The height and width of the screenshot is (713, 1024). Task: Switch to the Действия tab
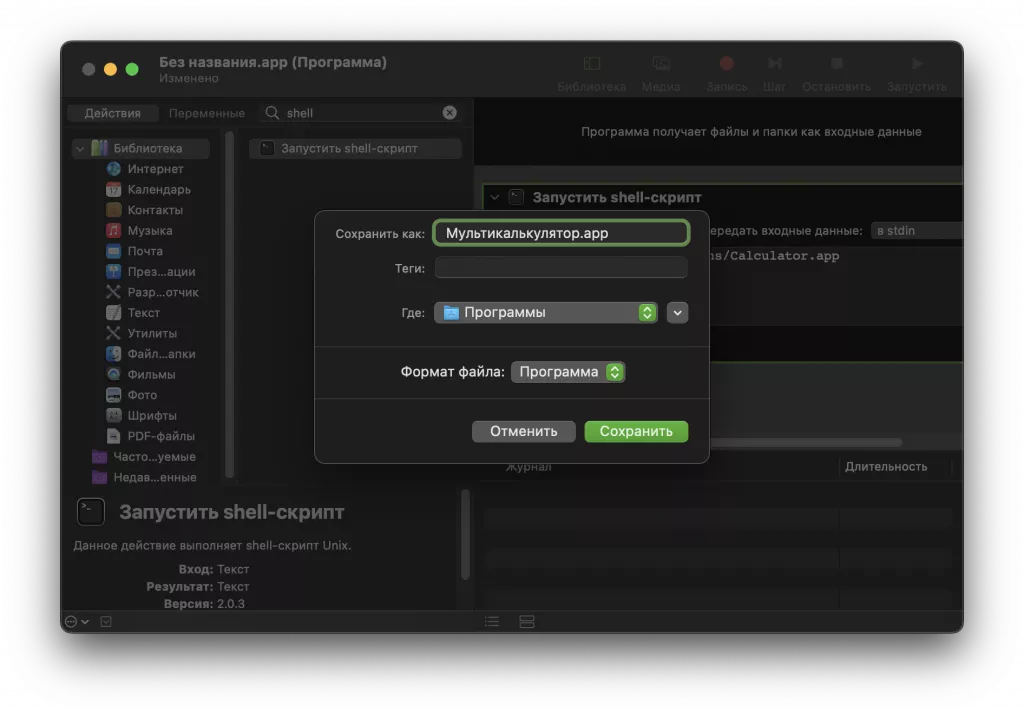[112, 113]
